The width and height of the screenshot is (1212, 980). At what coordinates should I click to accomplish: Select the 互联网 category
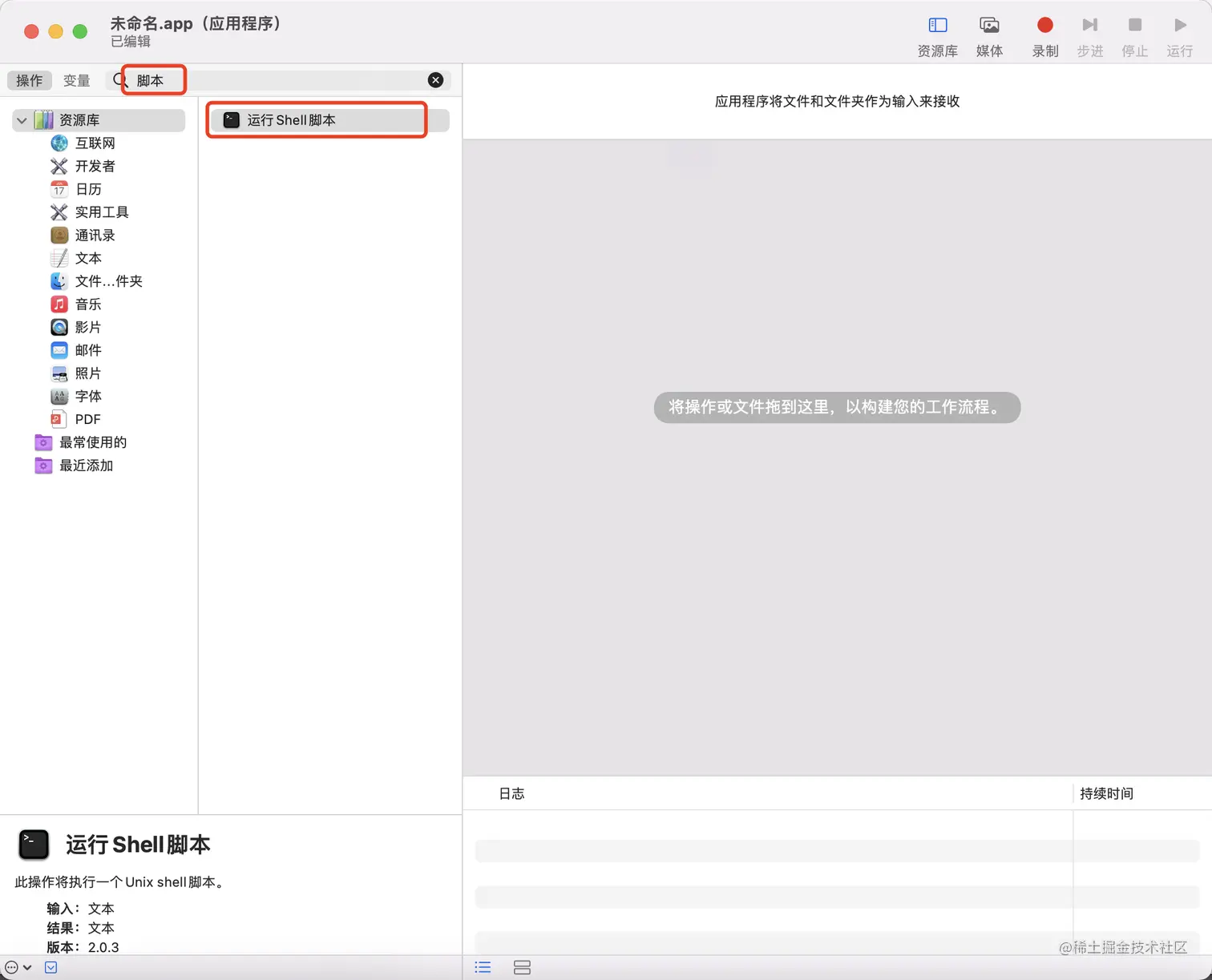click(95, 143)
